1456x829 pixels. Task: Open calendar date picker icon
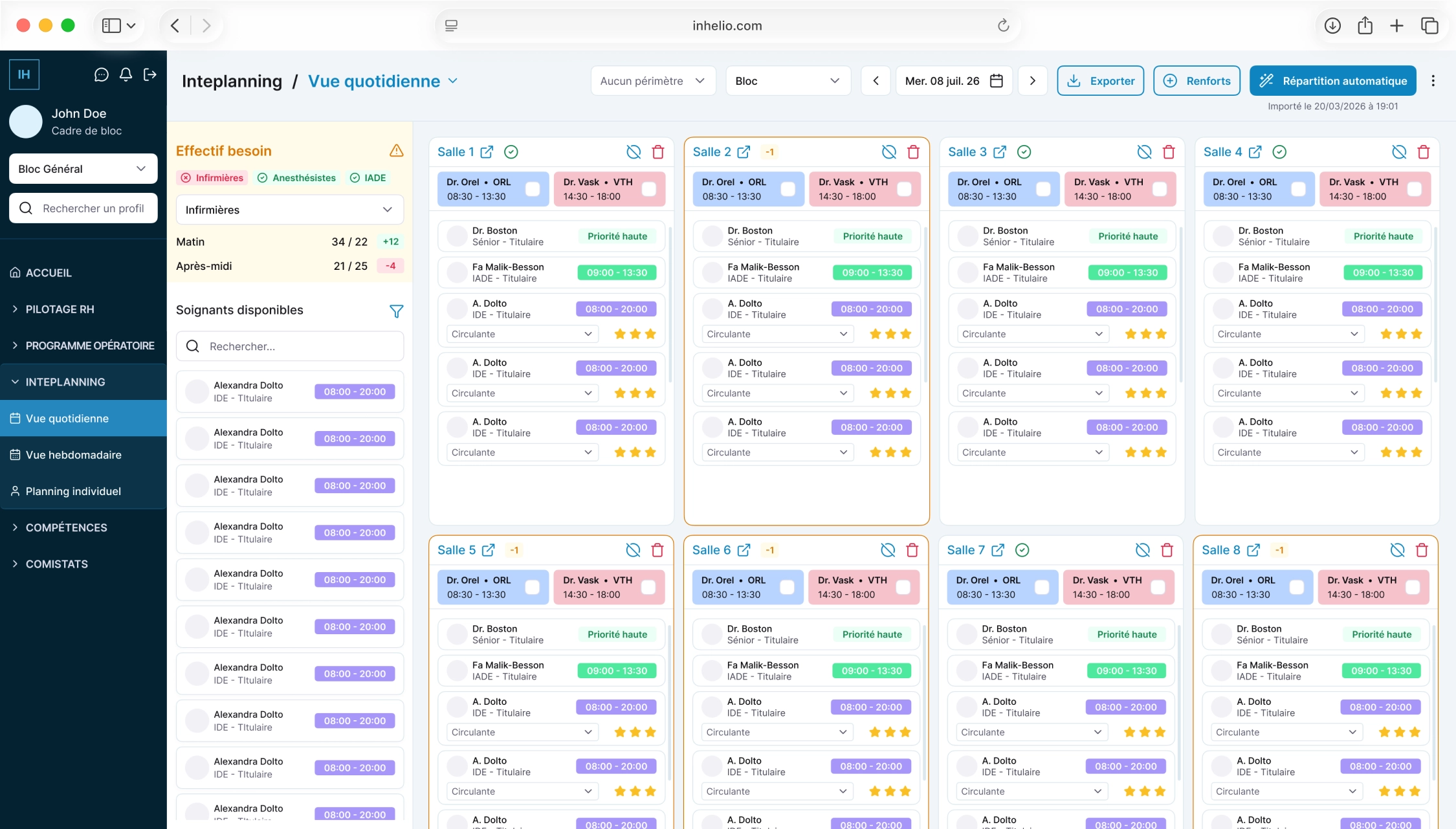996,81
